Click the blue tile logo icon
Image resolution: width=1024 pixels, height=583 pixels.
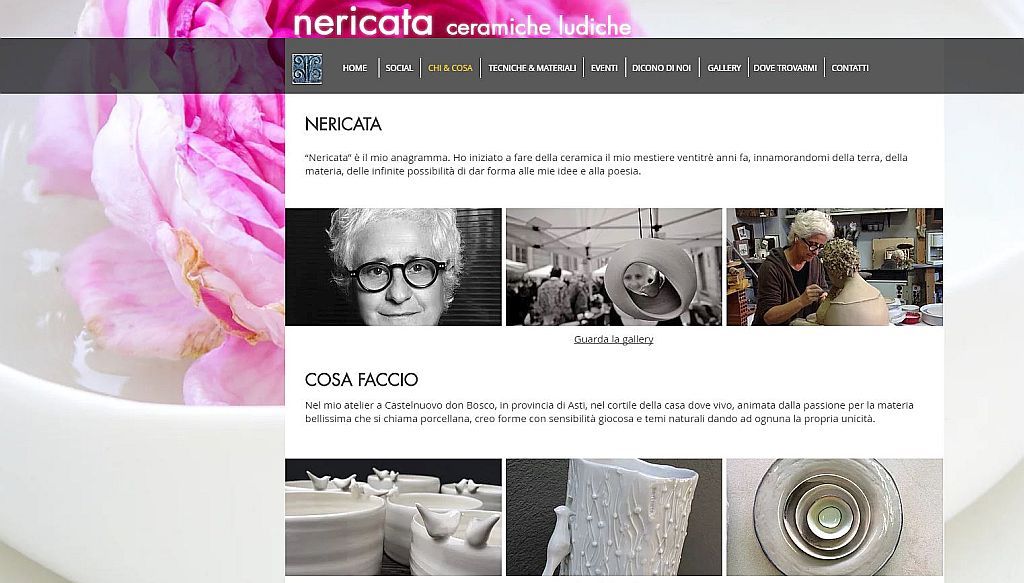coord(307,69)
